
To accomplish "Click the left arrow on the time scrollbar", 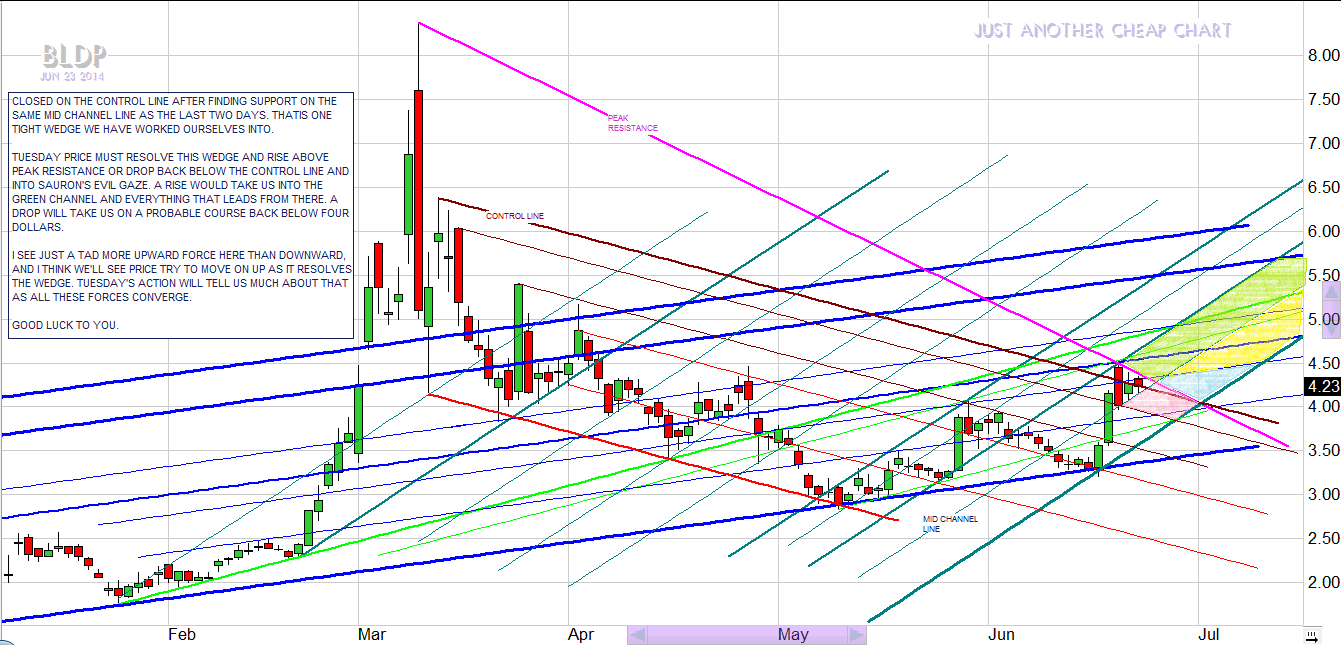I will point(637,635).
